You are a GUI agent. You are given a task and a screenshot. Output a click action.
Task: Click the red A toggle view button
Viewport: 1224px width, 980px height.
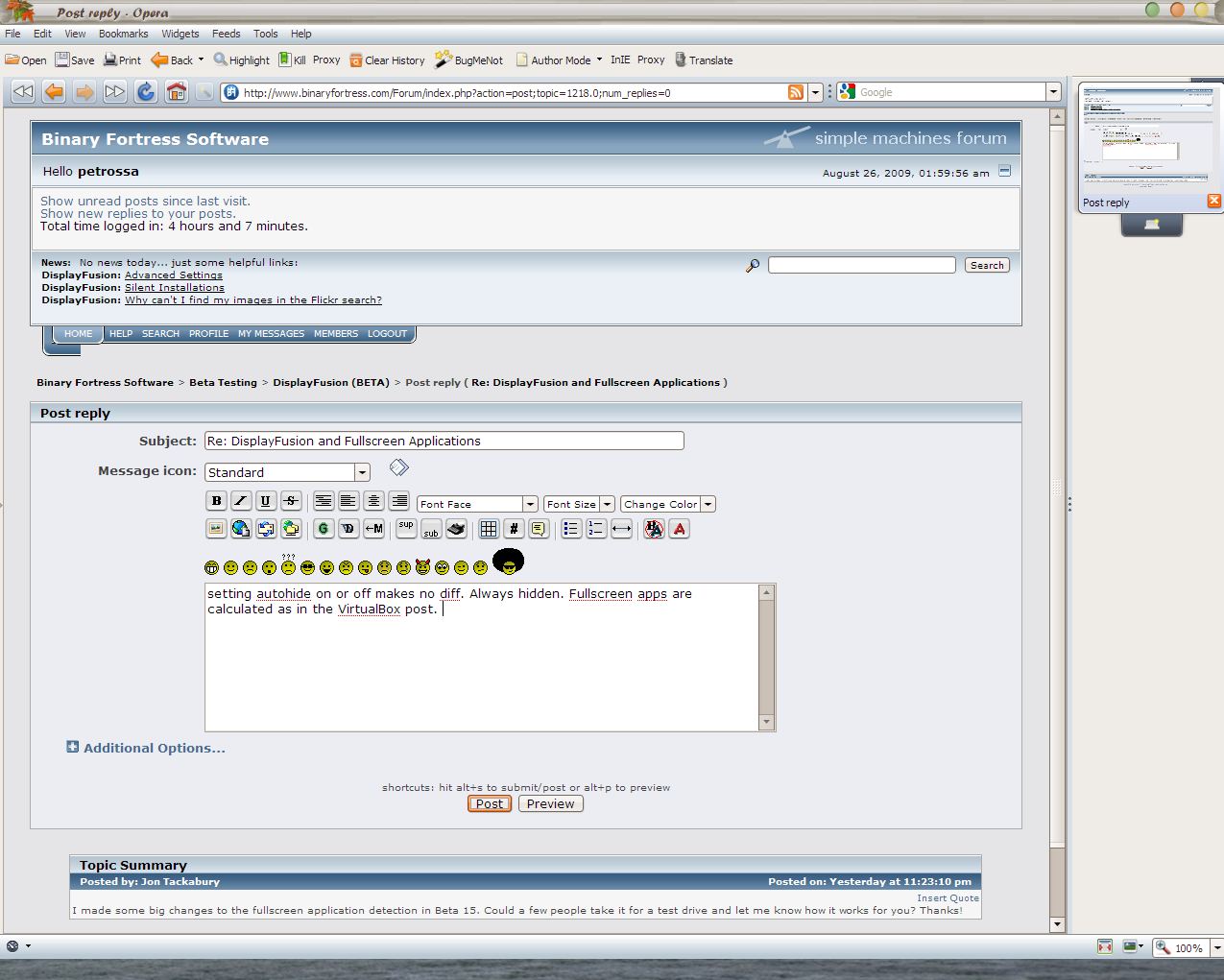pos(679,528)
